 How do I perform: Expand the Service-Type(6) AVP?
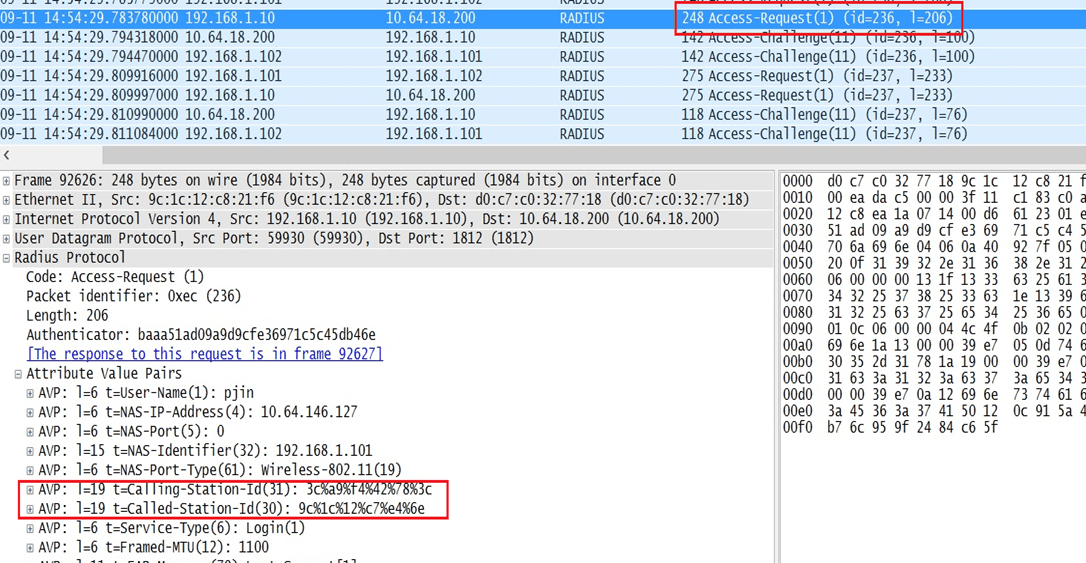tap(30, 528)
